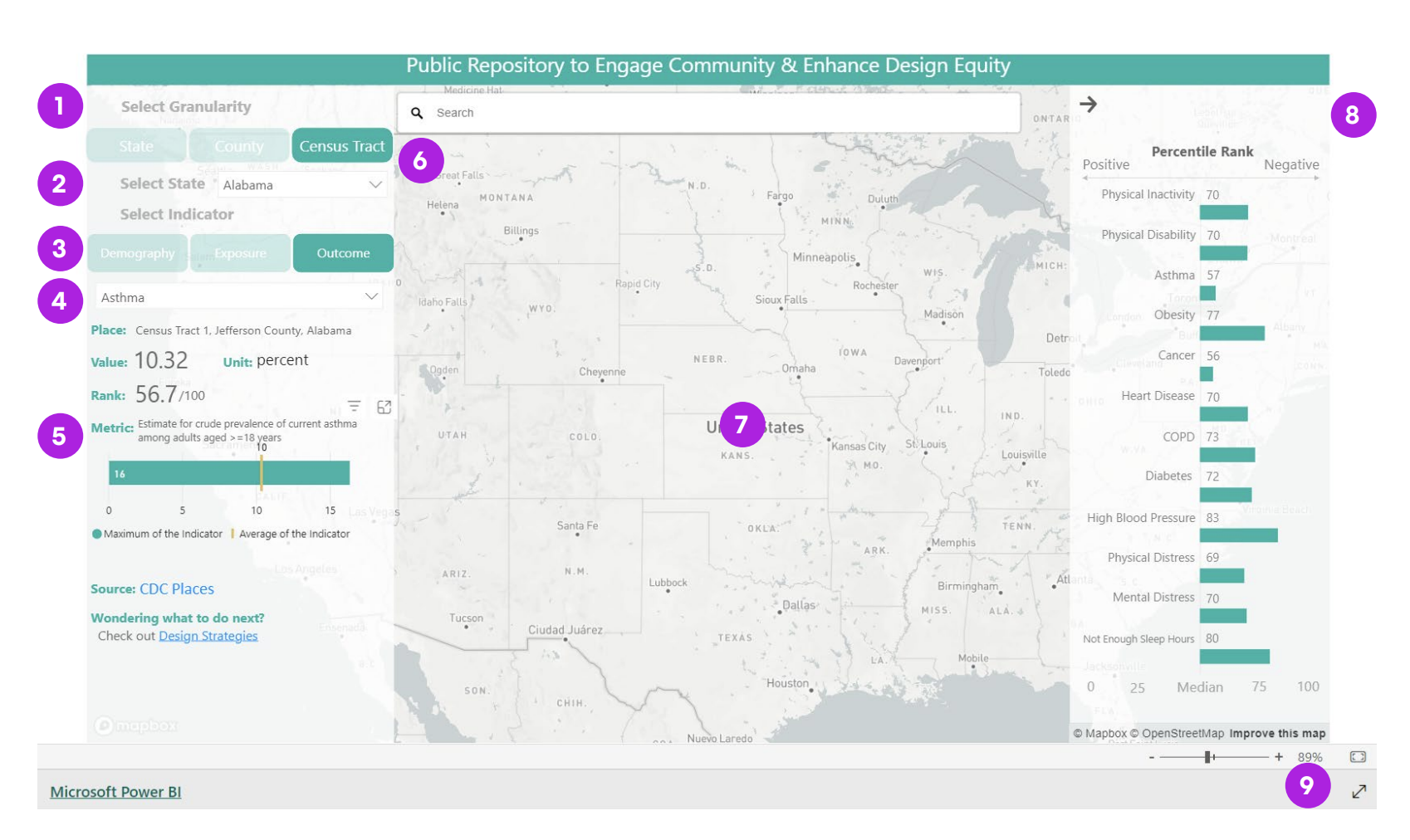Click the zoom out minus button
The image size is (1410, 840).
[1151, 757]
